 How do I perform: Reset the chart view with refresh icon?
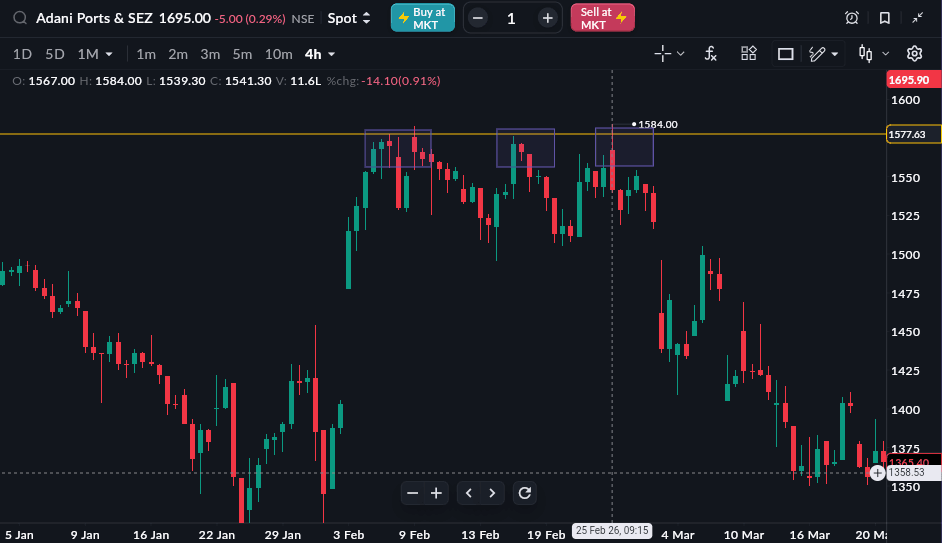524,493
